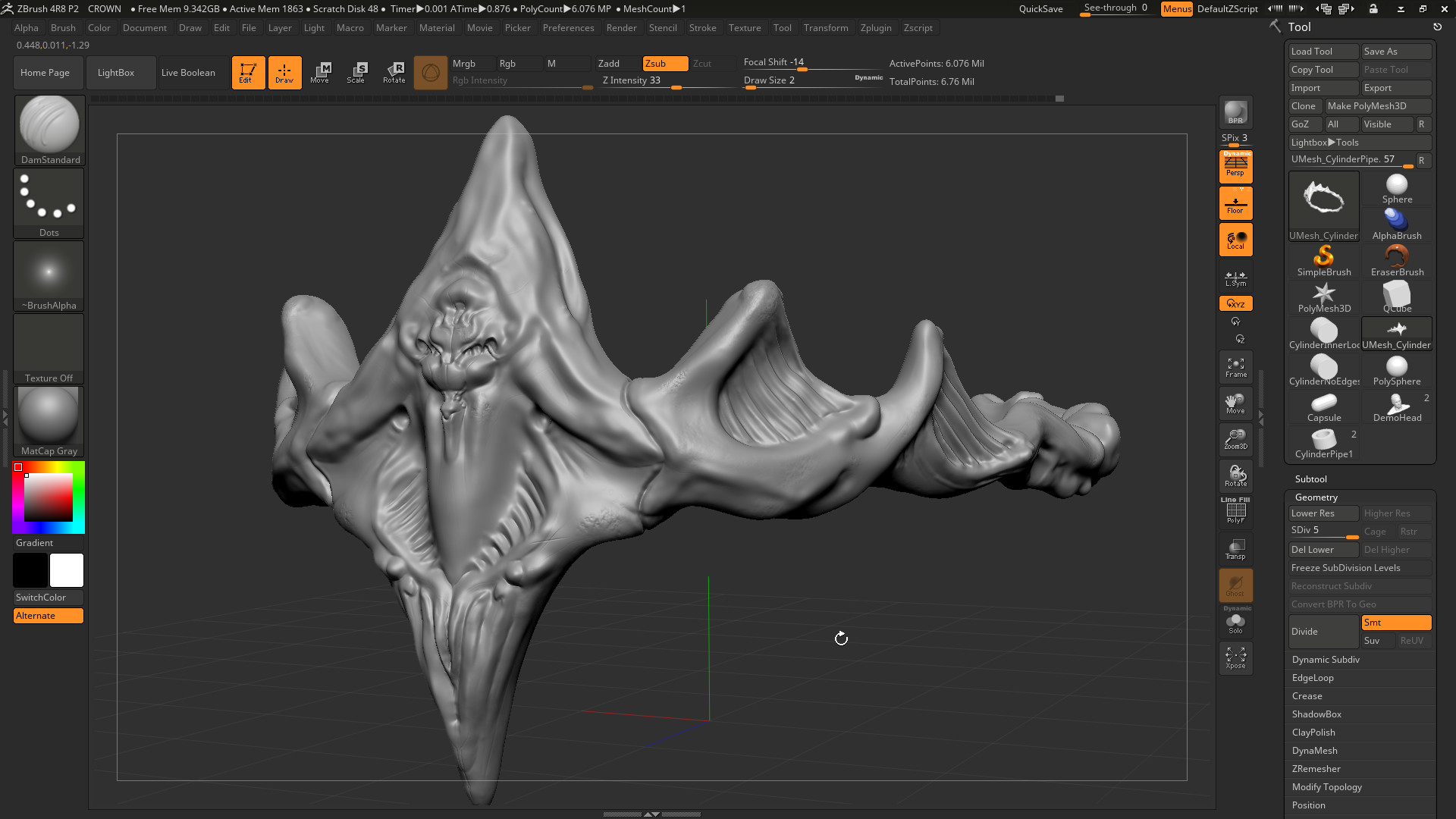The height and width of the screenshot is (819, 1456).
Task: Toggle Solo mode on right shelf
Action: point(1235,622)
